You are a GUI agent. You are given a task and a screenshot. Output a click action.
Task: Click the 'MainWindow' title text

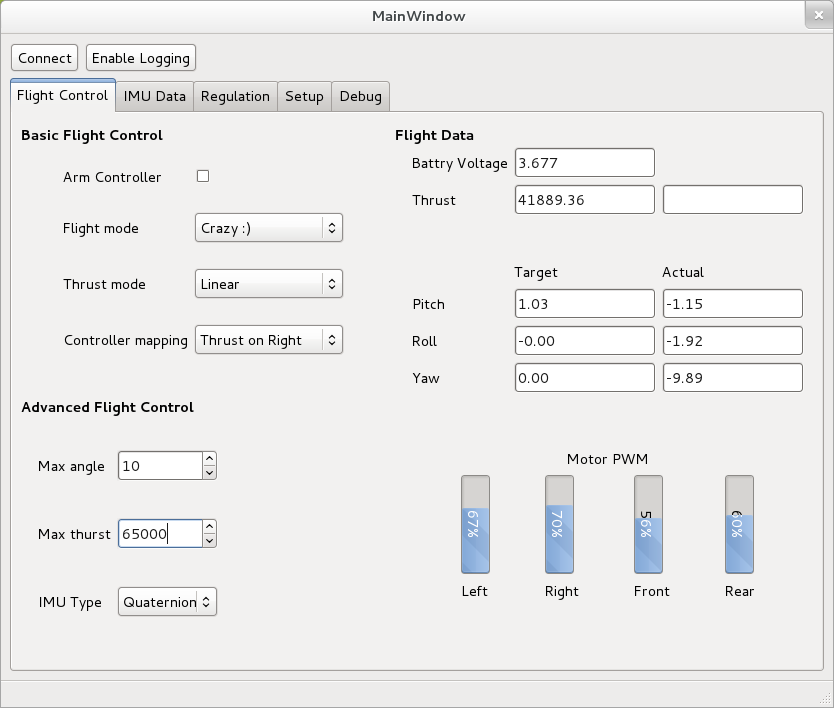[x=419, y=16]
